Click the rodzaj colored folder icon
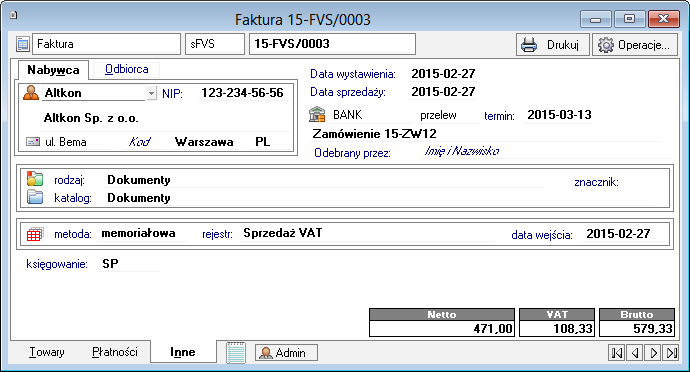Screen dimensions: 690x372 tap(35, 179)
